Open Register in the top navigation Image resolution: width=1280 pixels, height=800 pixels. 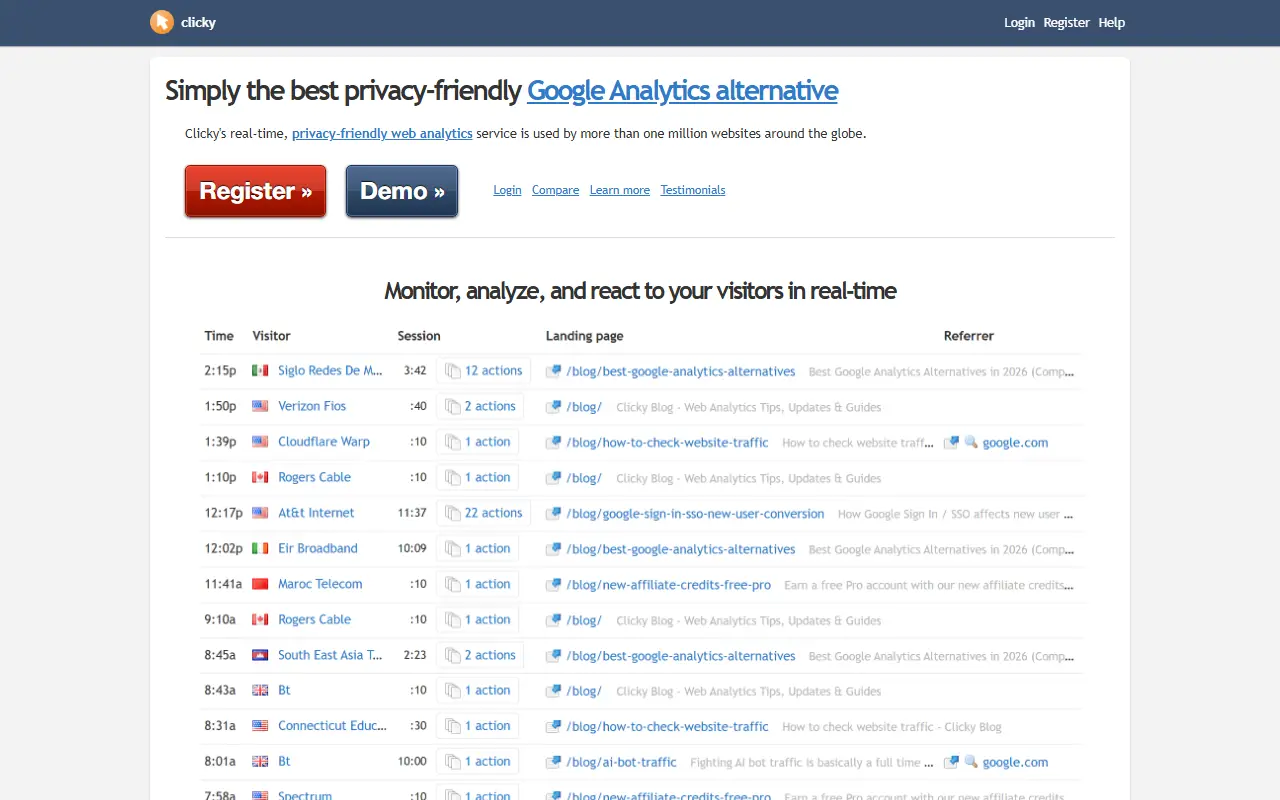(1066, 22)
